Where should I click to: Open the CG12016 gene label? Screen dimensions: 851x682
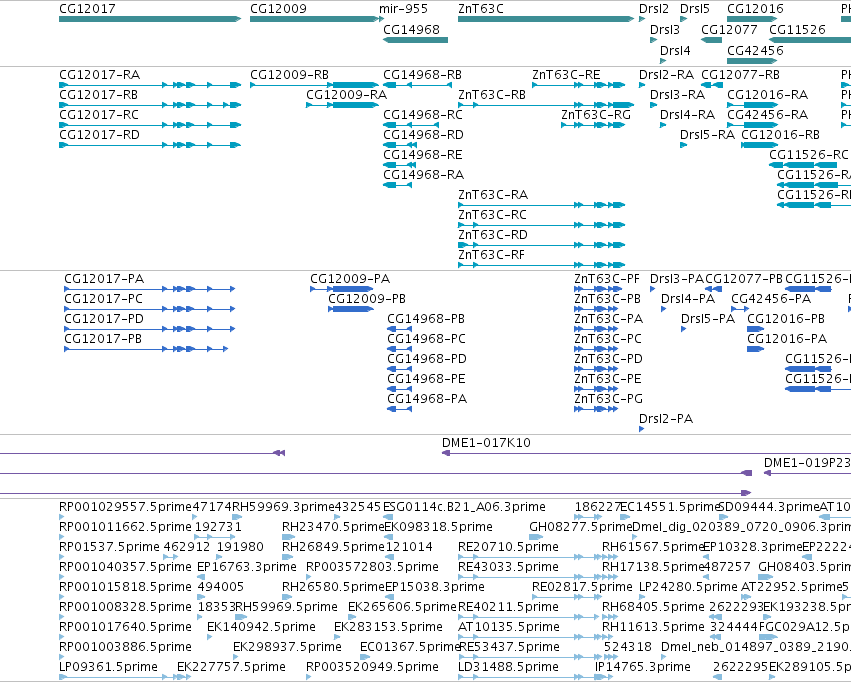point(755,9)
